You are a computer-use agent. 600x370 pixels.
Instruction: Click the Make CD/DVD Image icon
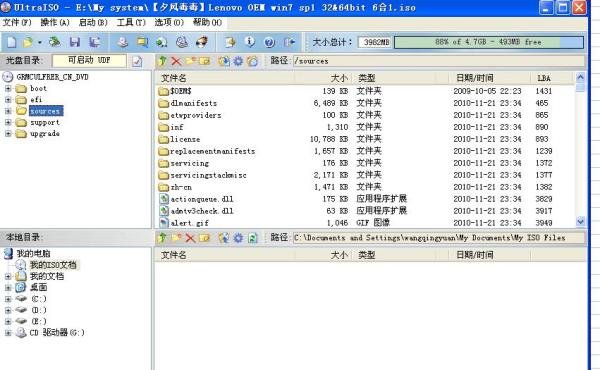pyautogui.click(x=122, y=42)
